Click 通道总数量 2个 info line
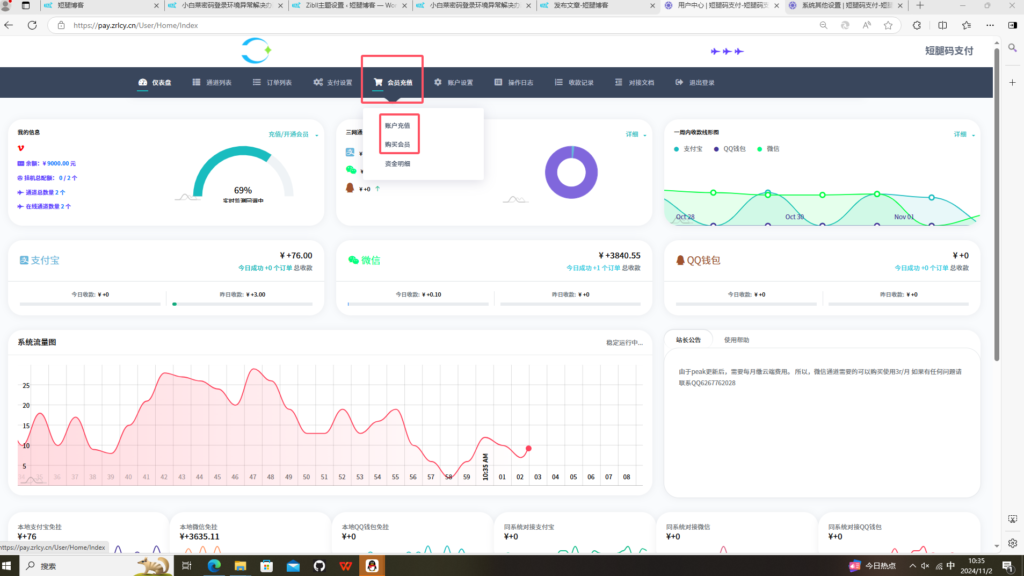Viewport: 1024px width, 576px height. point(41,193)
